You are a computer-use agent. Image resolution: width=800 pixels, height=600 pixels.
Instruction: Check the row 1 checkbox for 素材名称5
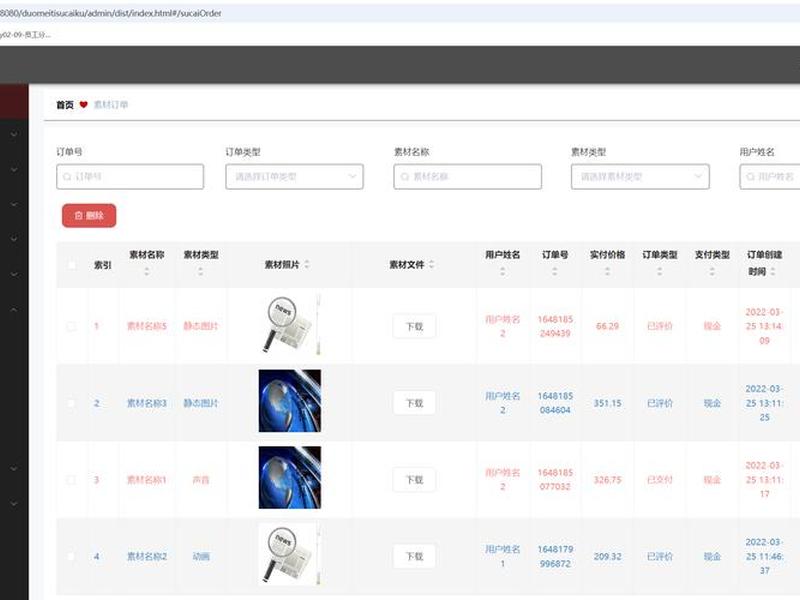coord(71,326)
